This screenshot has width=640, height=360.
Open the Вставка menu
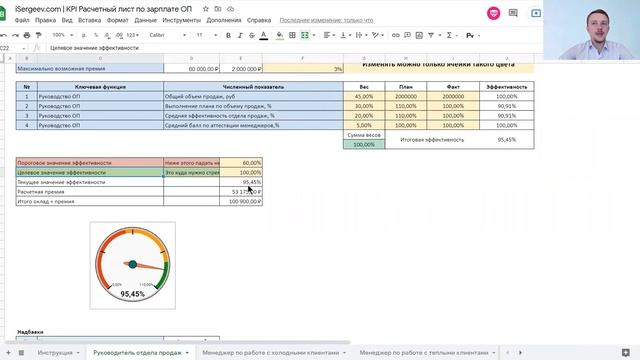click(x=89, y=20)
